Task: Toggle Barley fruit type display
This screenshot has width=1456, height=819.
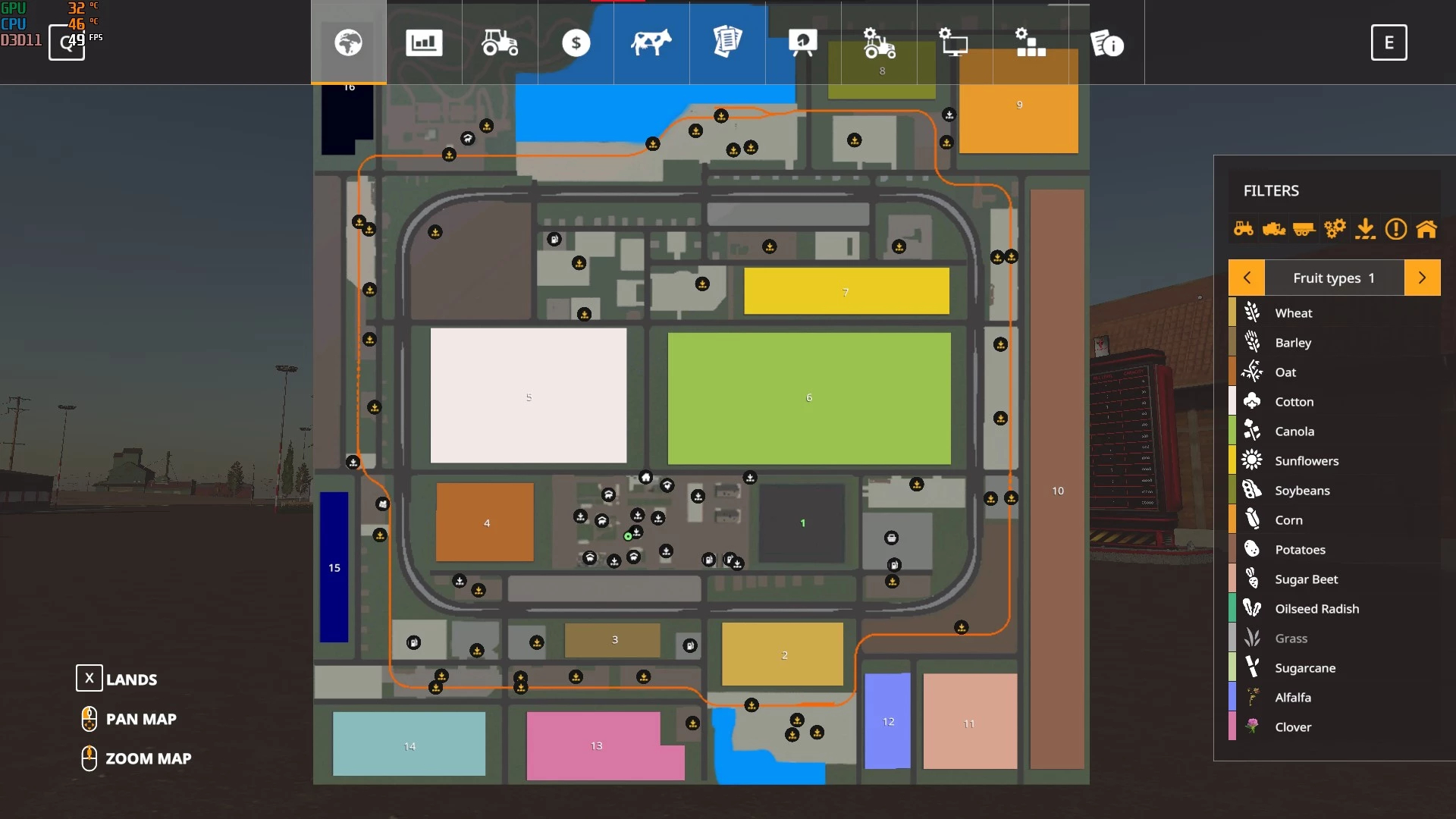Action: [x=1335, y=342]
